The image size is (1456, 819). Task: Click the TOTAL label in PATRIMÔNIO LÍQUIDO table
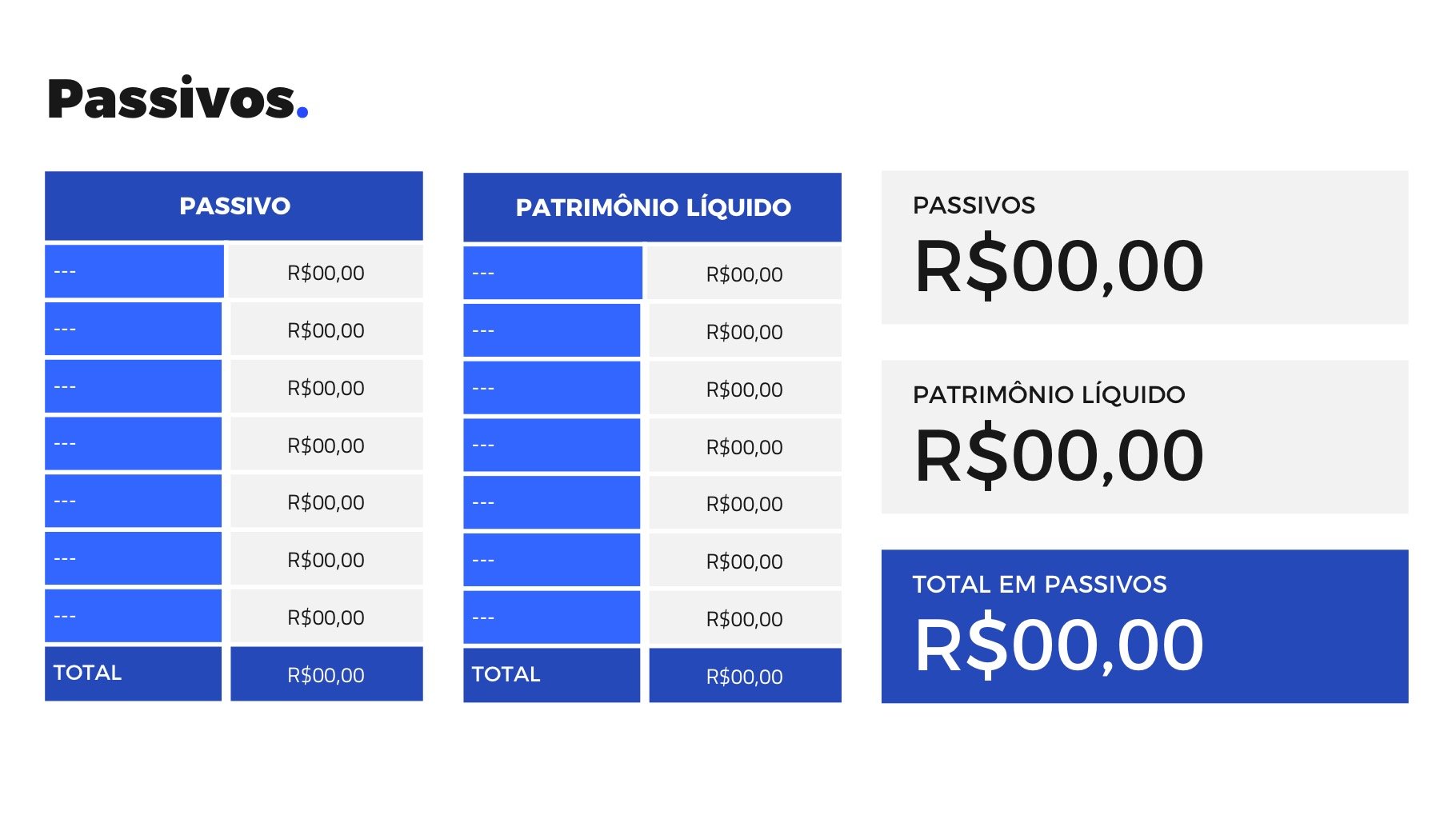pos(506,674)
